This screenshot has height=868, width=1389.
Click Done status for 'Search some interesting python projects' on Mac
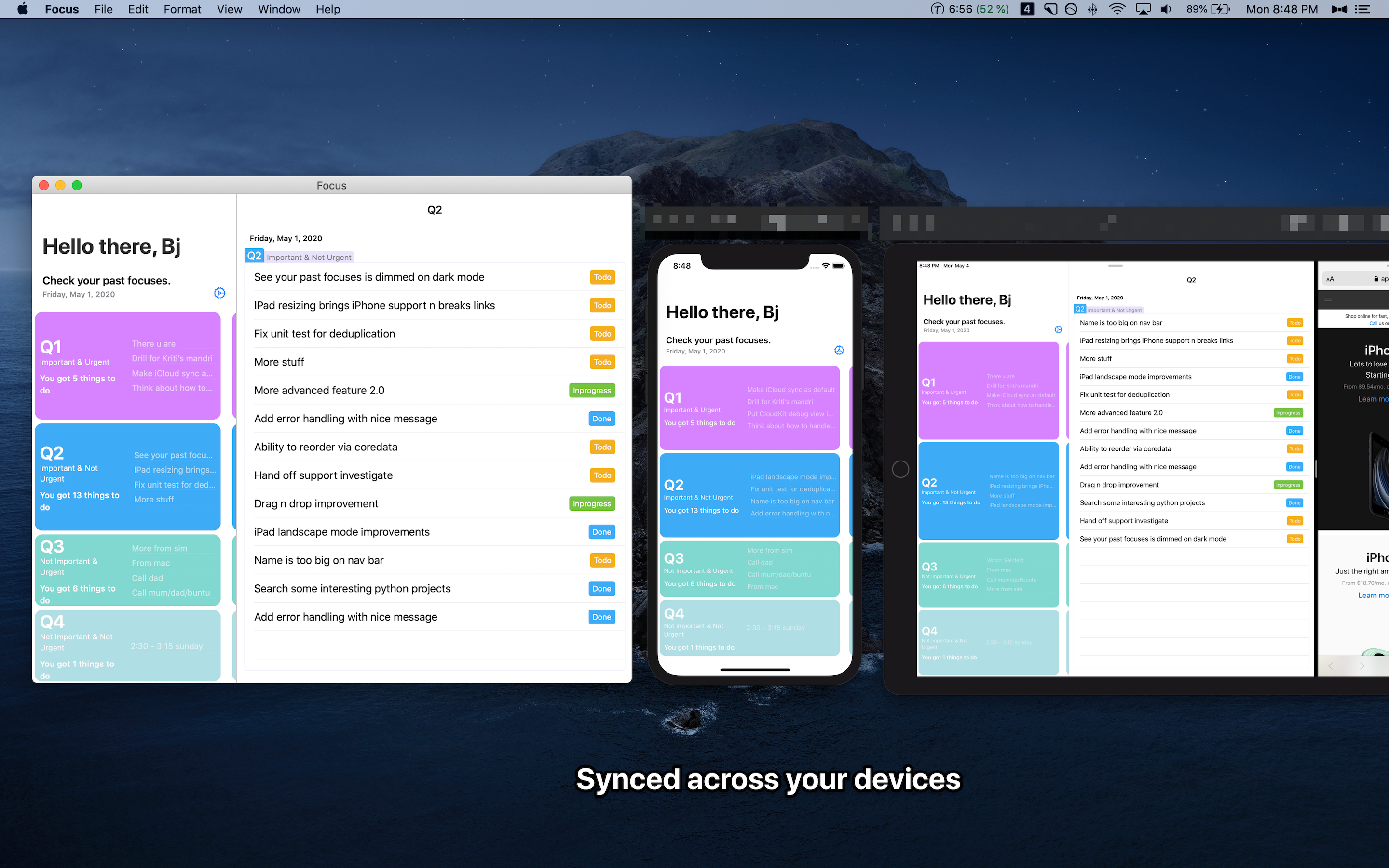tap(601, 588)
